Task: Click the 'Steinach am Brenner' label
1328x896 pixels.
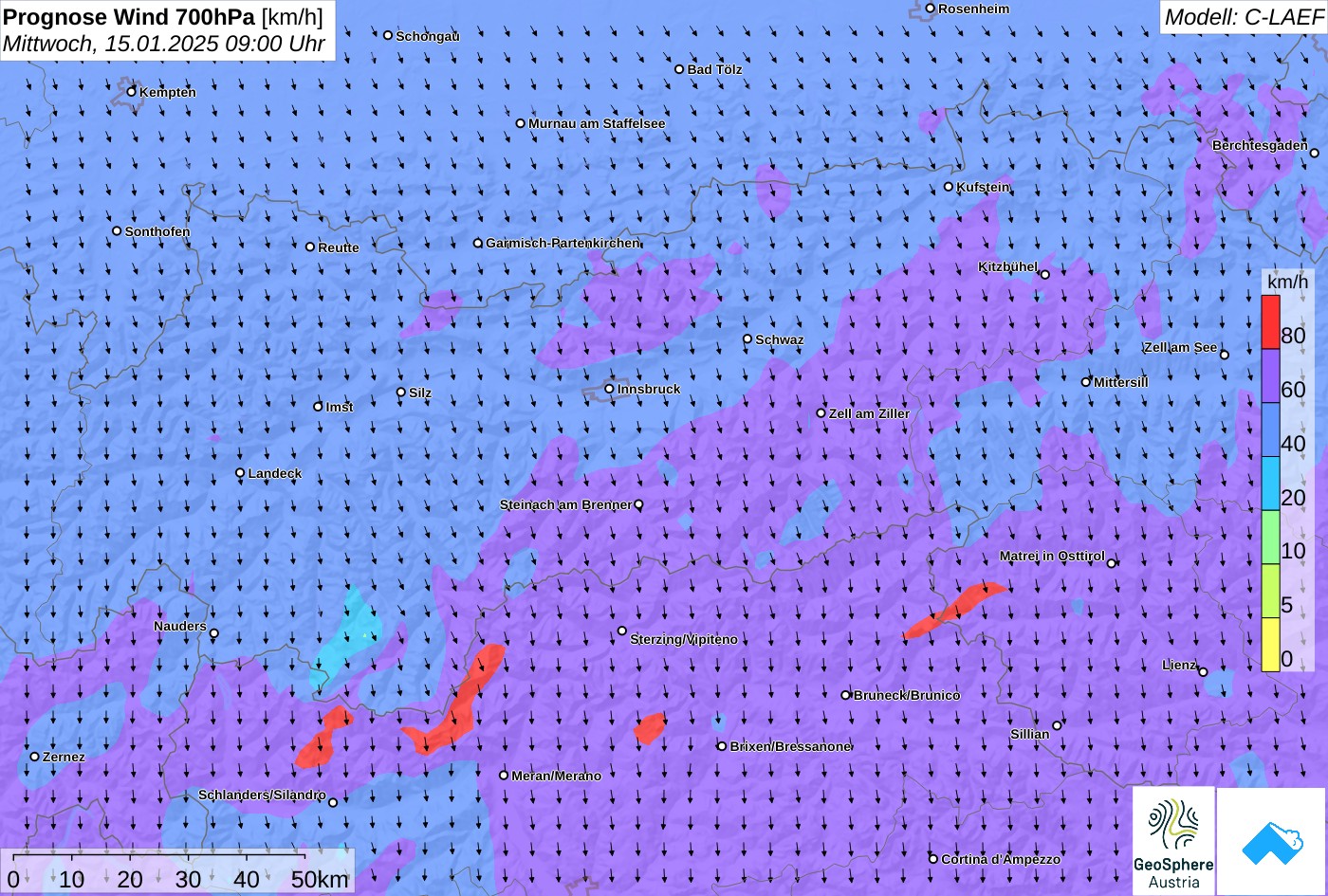Action: click(x=565, y=505)
